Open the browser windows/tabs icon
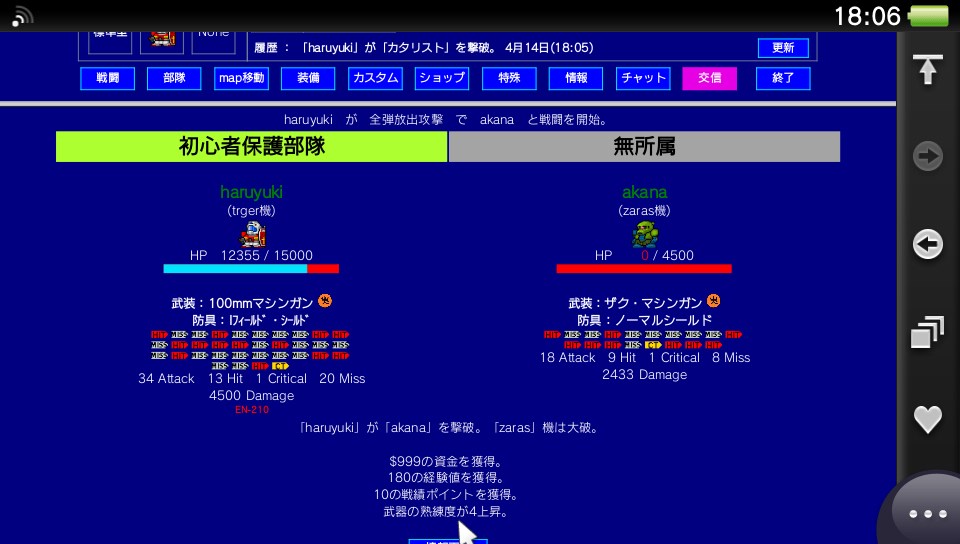 click(928, 332)
